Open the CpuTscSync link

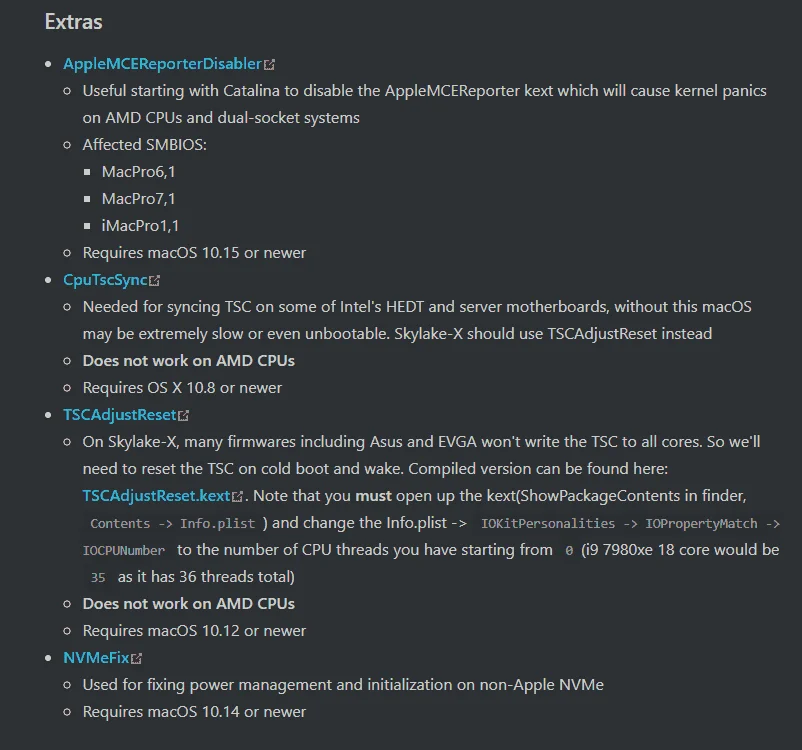coord(105,280)
